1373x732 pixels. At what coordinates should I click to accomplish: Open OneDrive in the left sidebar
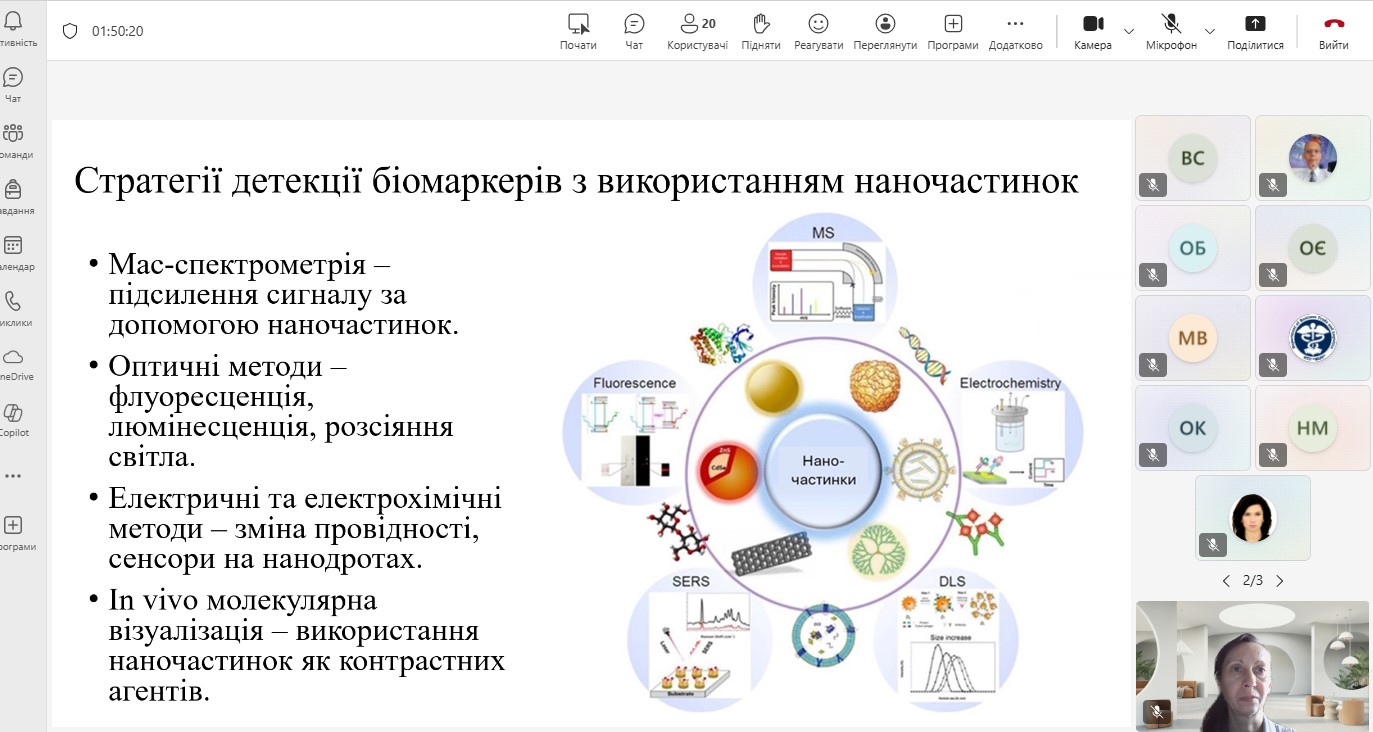(14, 364)
